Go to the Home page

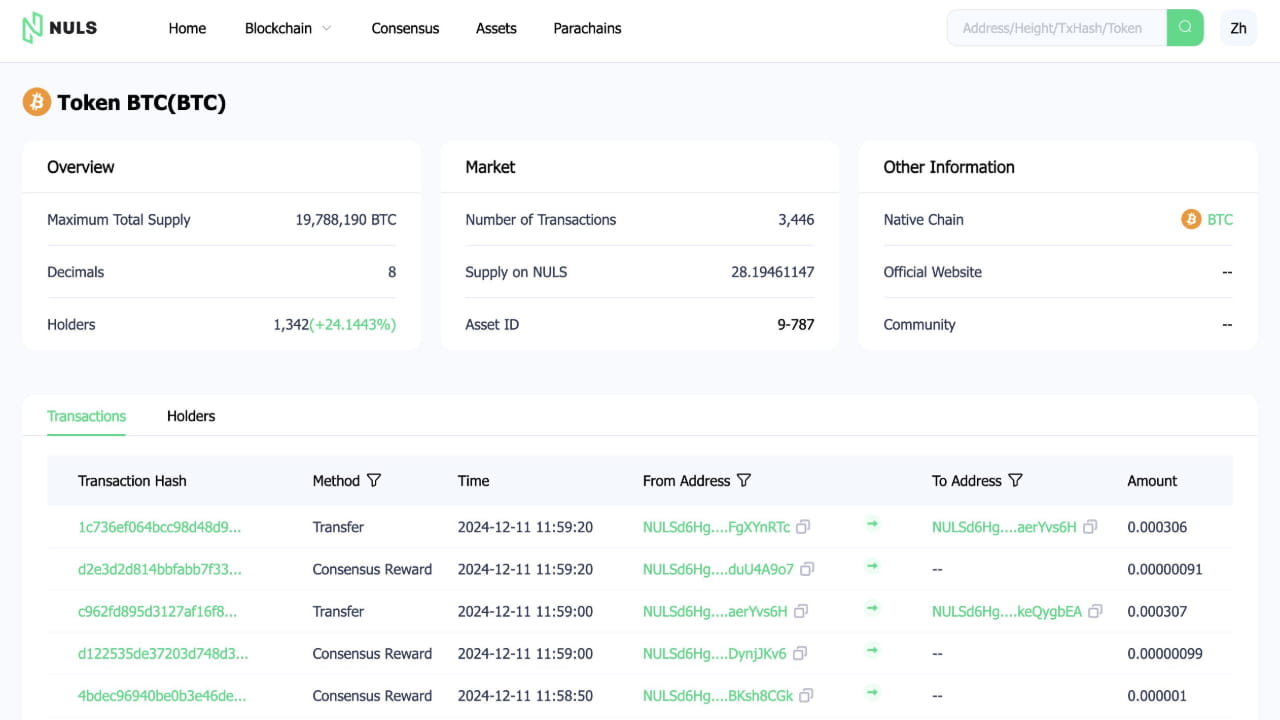187,28
